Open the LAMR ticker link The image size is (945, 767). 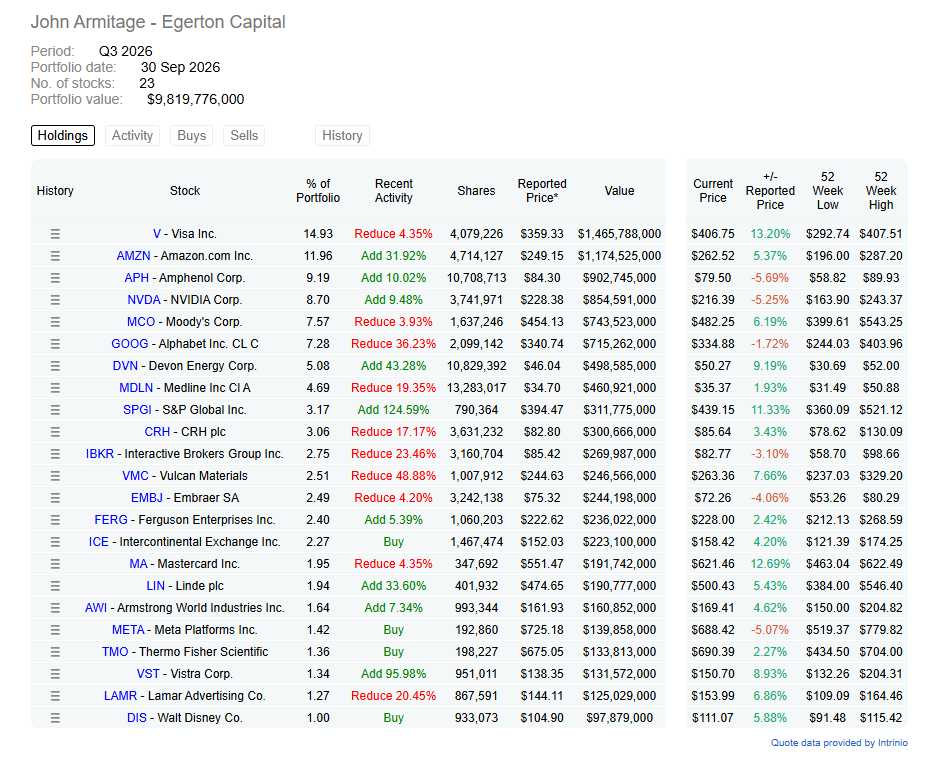click(121, 696)
